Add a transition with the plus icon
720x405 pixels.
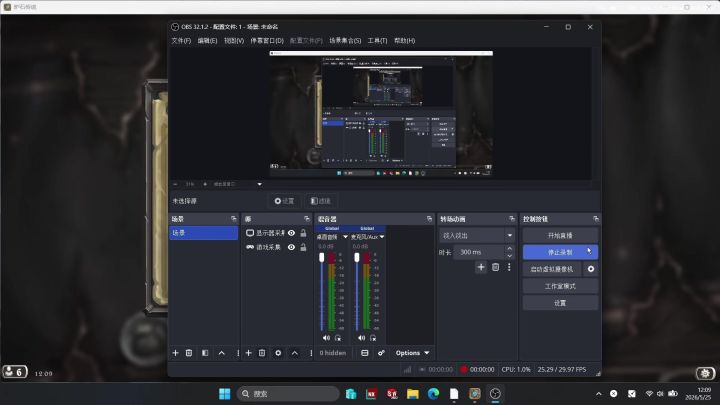pos(481,267)
